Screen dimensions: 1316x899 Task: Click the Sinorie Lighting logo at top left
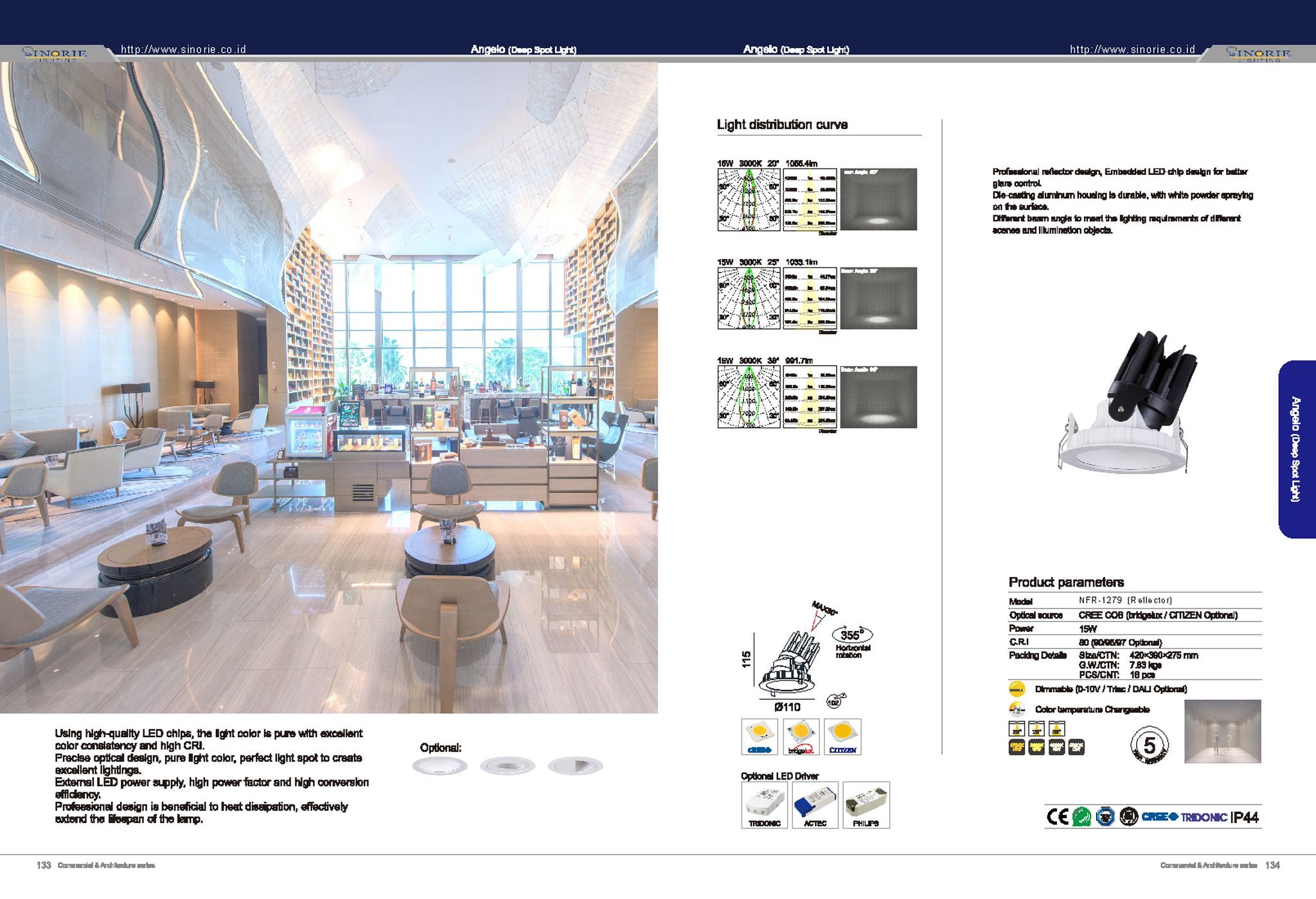55,53
